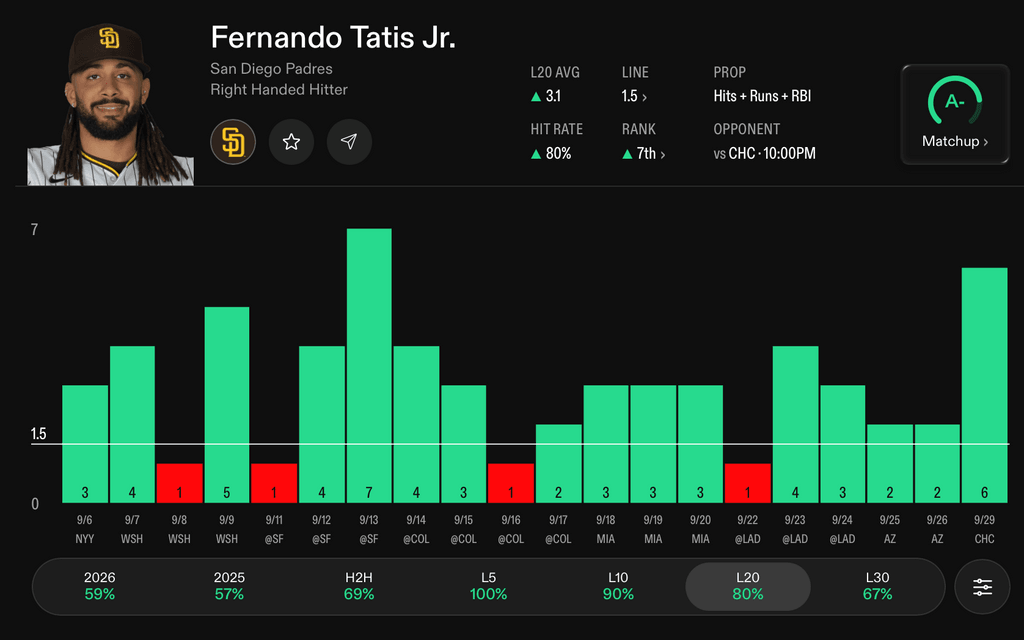
Task: Select the 2026 59% tab
Action: click(99, 586)
